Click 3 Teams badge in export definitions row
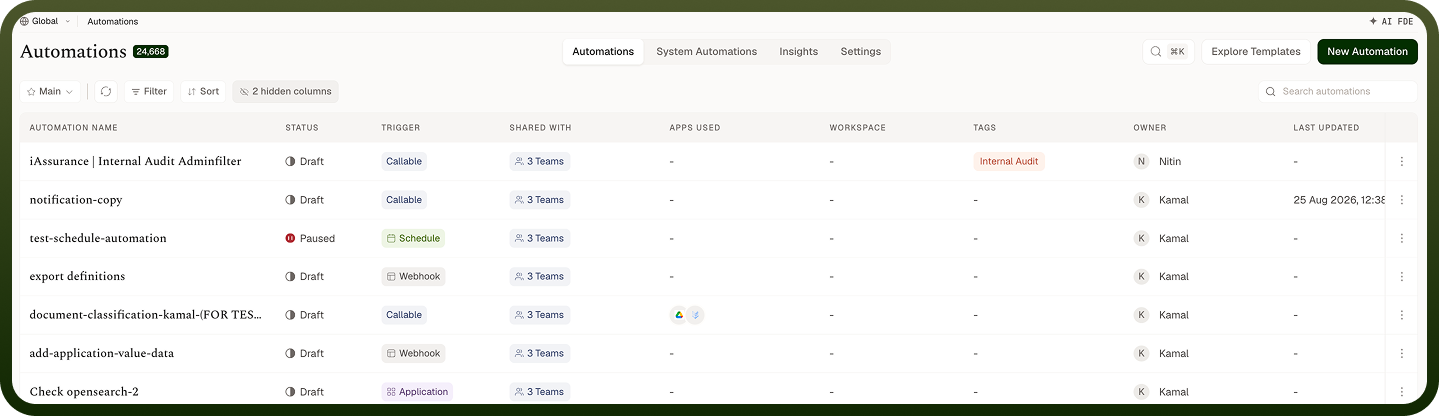1439x416 pixels. point(539,276)
